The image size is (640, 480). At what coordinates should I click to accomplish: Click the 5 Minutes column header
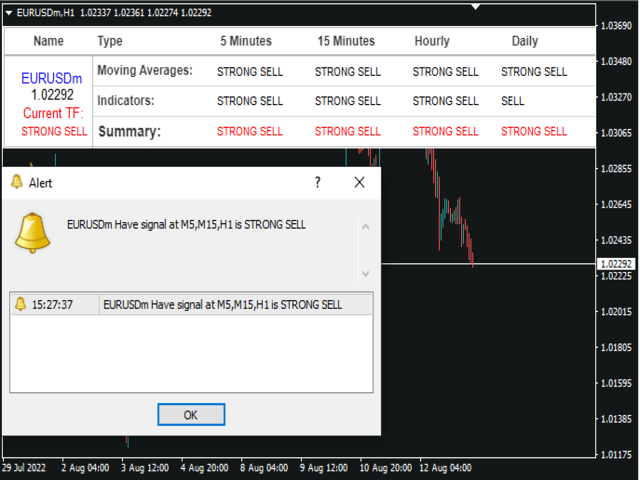pyautogui.click(x=246, y=41)
